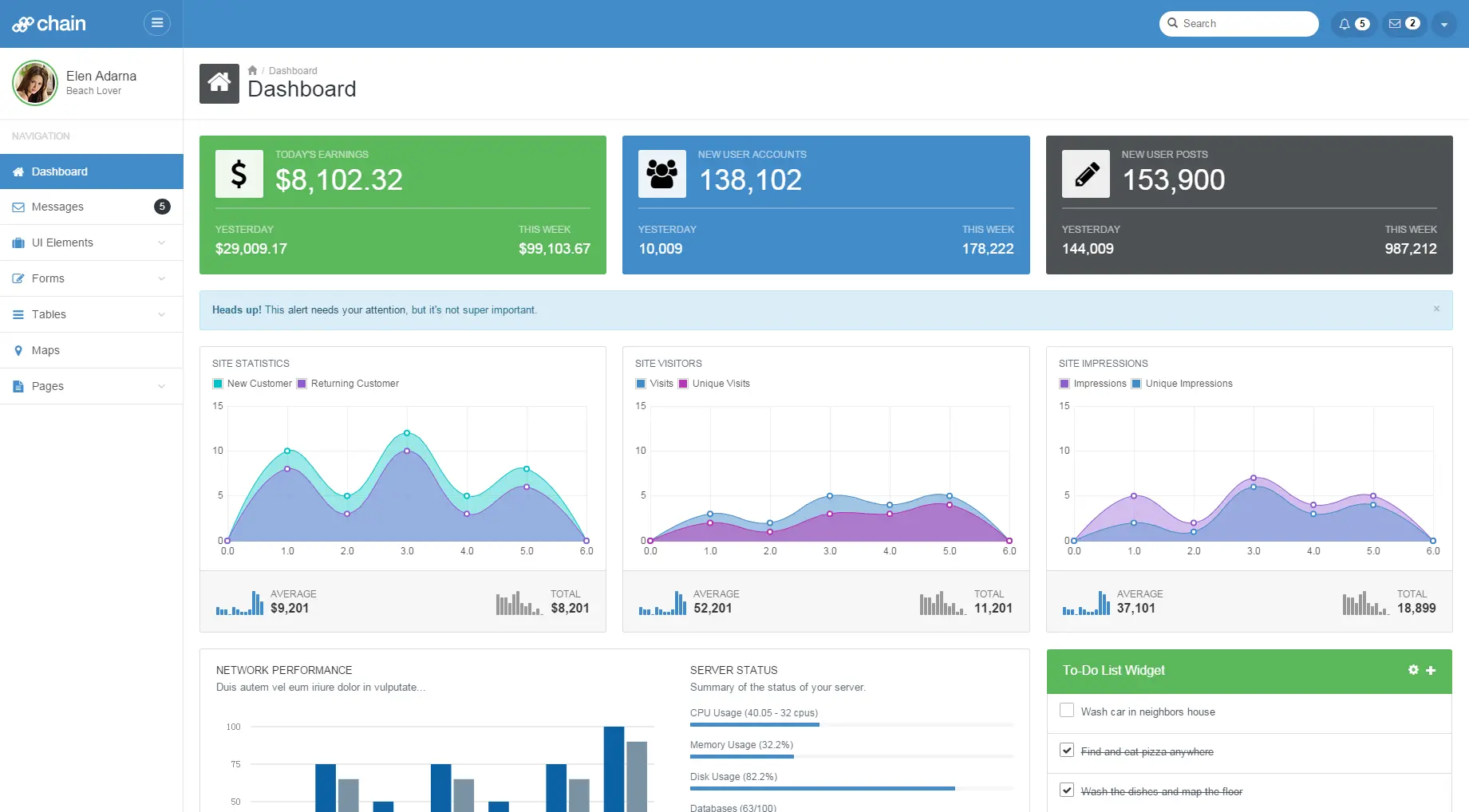1469x812 pixels.
Task: Click the Messages envelope icon in sidebar
Action: [18, 207]
